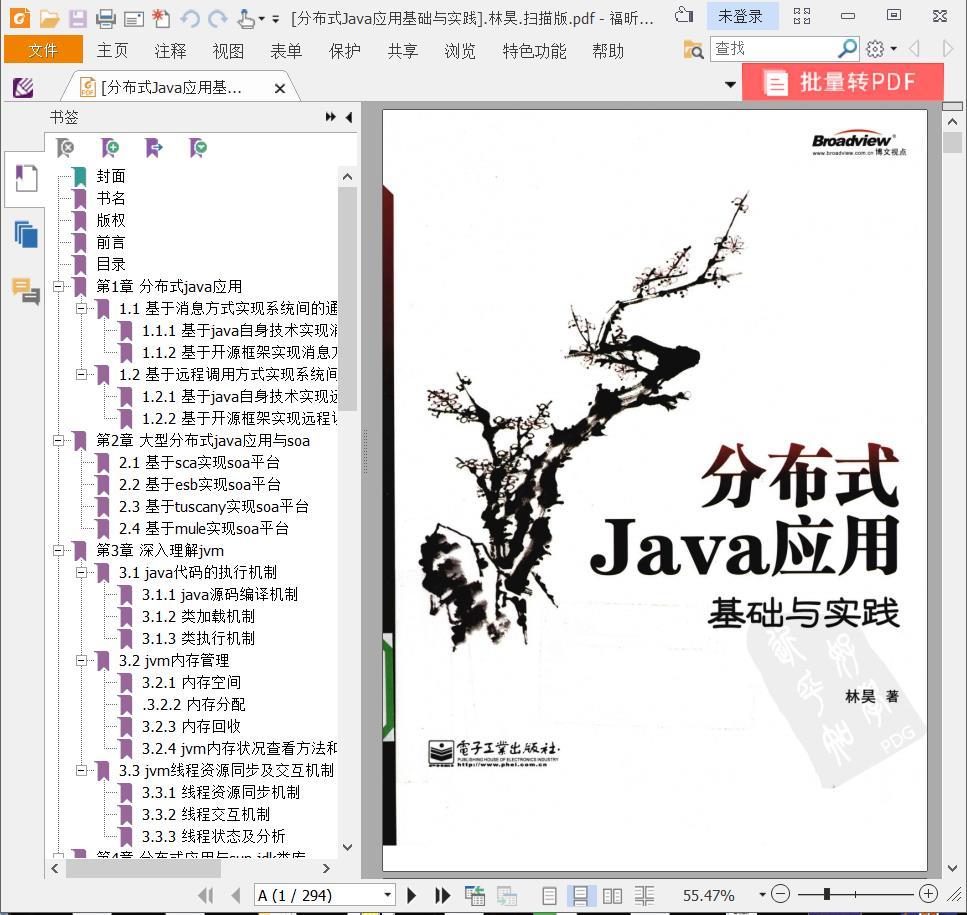
Task: Collapse the 第3章 深入理解jvm node
Action: pos(58,550)
